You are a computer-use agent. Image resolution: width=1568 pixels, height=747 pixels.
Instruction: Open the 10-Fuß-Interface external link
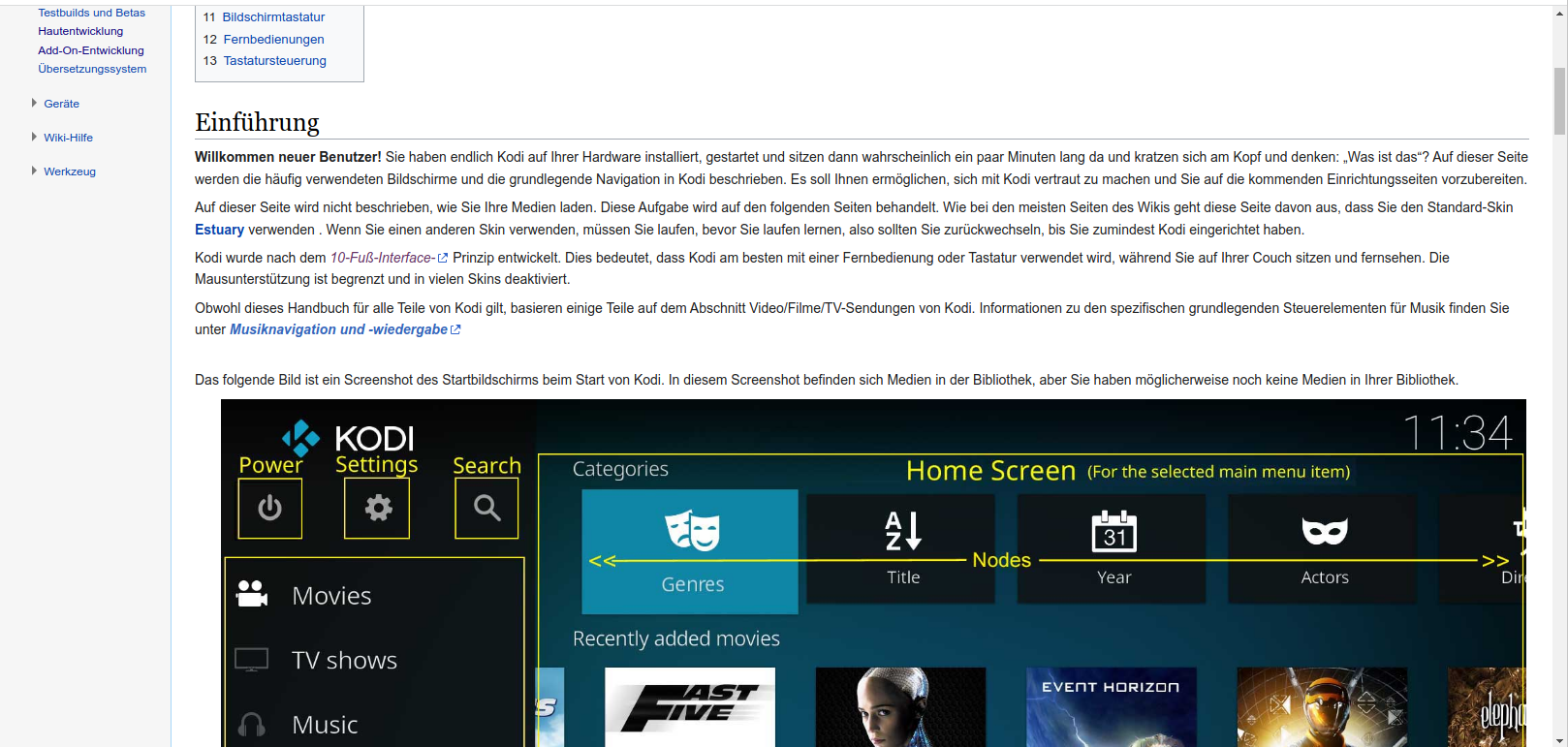(382, 258)
